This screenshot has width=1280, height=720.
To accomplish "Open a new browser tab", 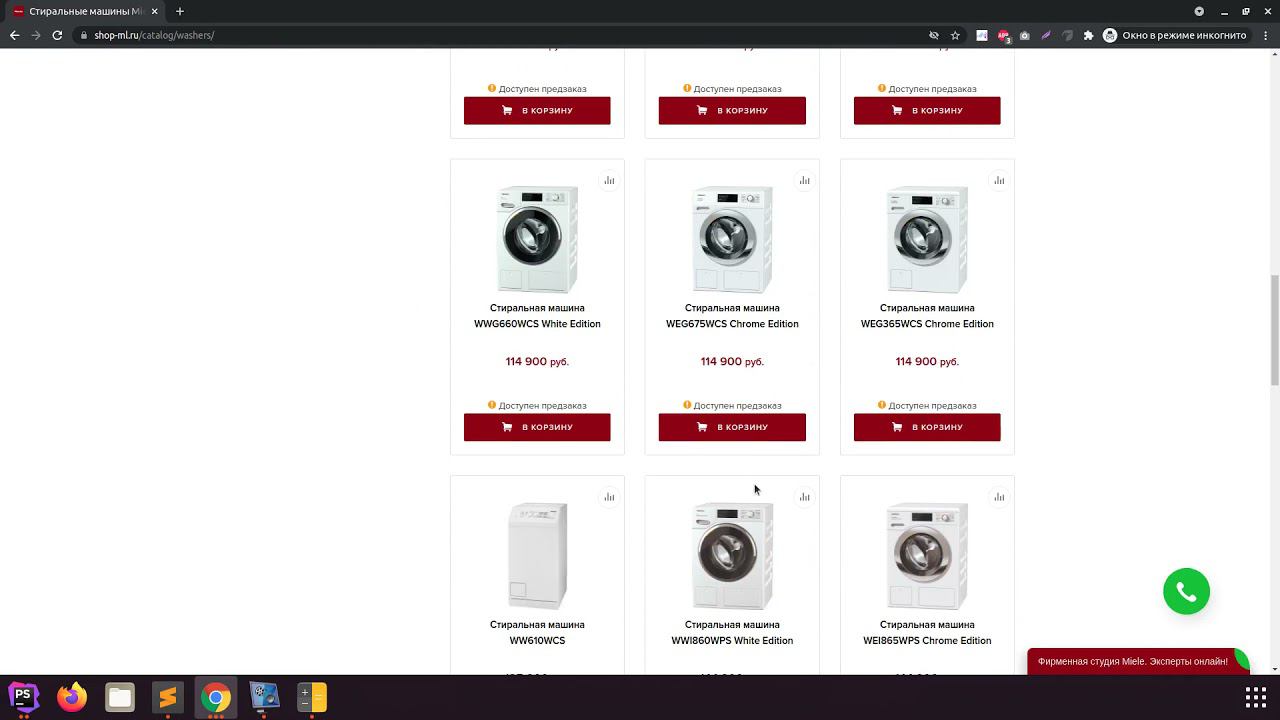I will click(180, 11).
